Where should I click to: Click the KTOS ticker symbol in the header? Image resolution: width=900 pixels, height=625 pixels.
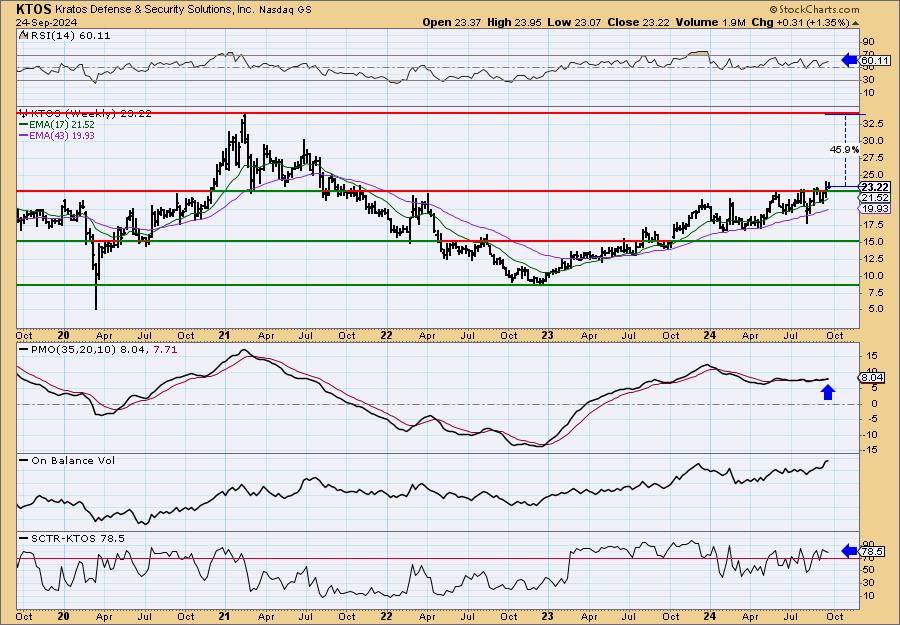(34, 9)
